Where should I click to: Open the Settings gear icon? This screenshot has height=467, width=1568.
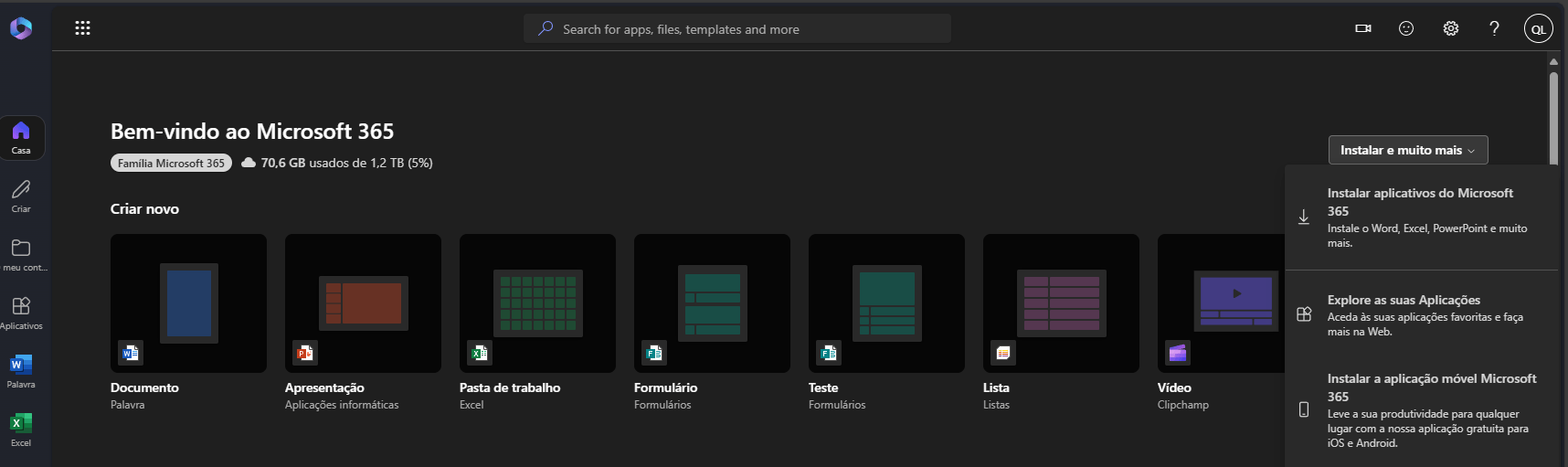click(x=1450, y=28)
